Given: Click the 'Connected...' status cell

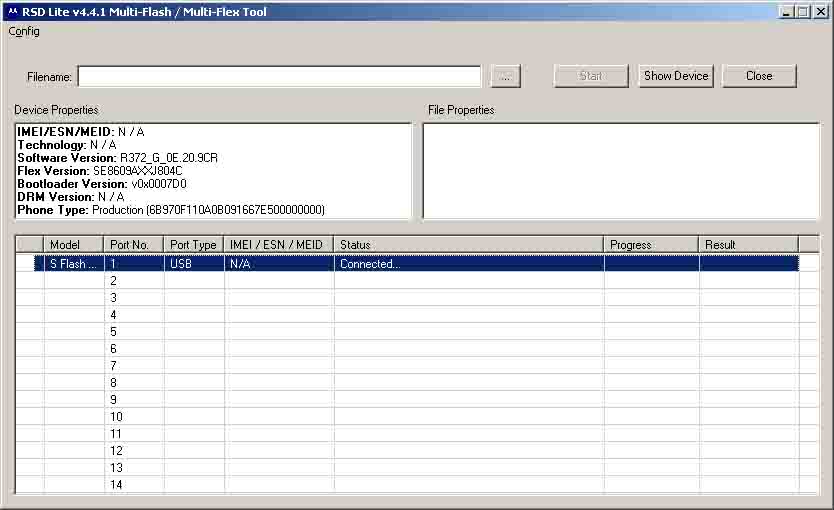Looking at the screenshot, I should [469, 264].
